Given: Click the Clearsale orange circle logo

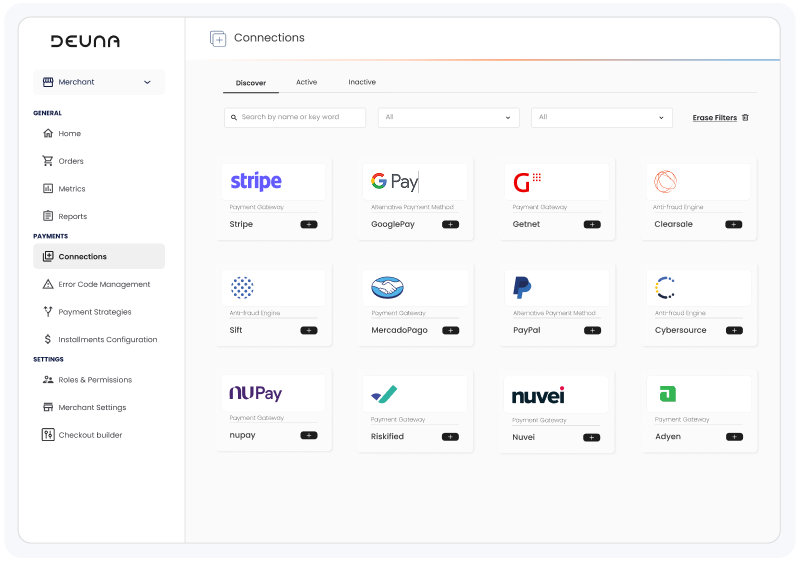Looking at the screenshot, I should tap(665, 181).
